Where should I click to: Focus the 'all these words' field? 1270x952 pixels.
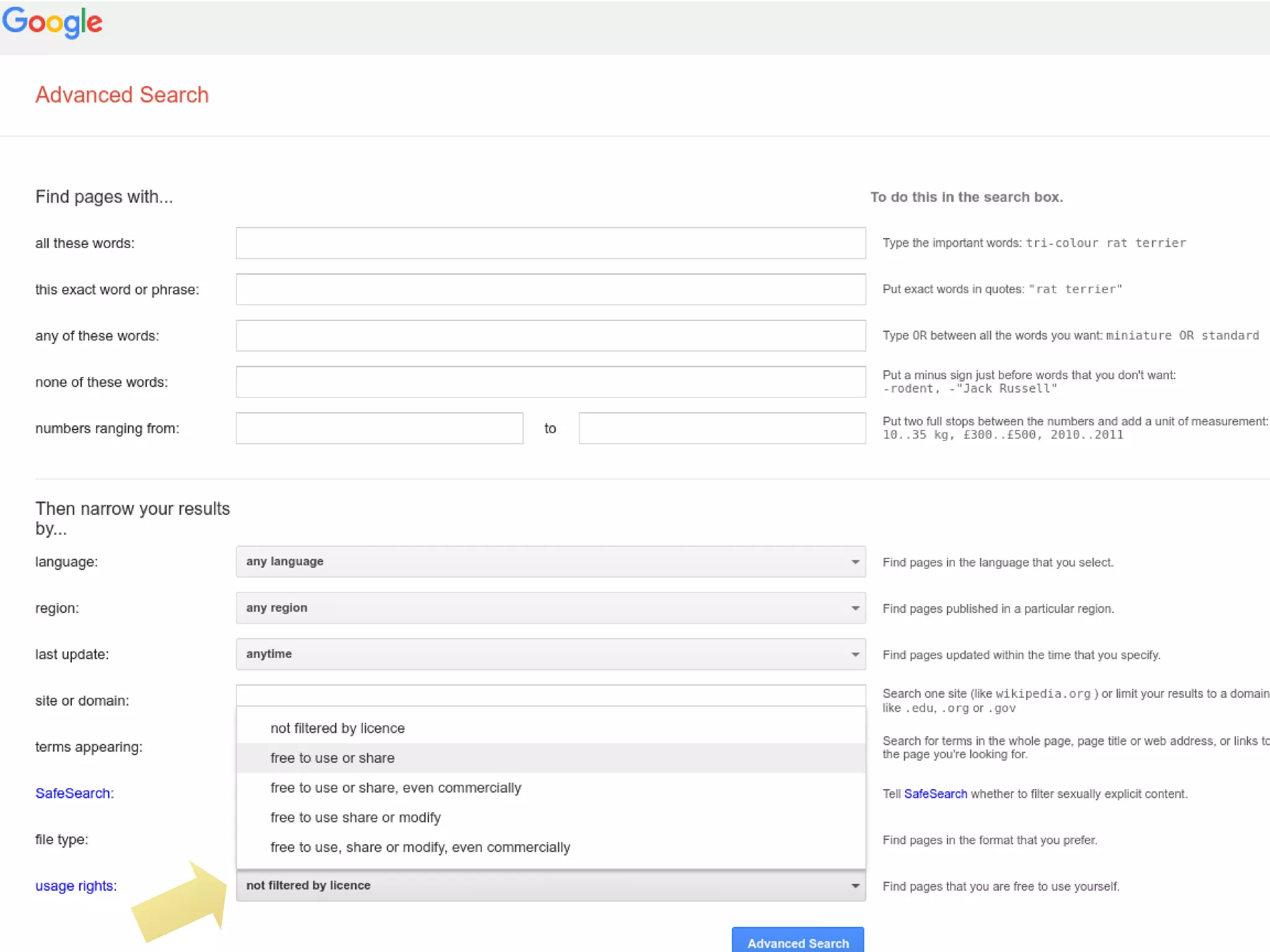(x=550, y=243)
